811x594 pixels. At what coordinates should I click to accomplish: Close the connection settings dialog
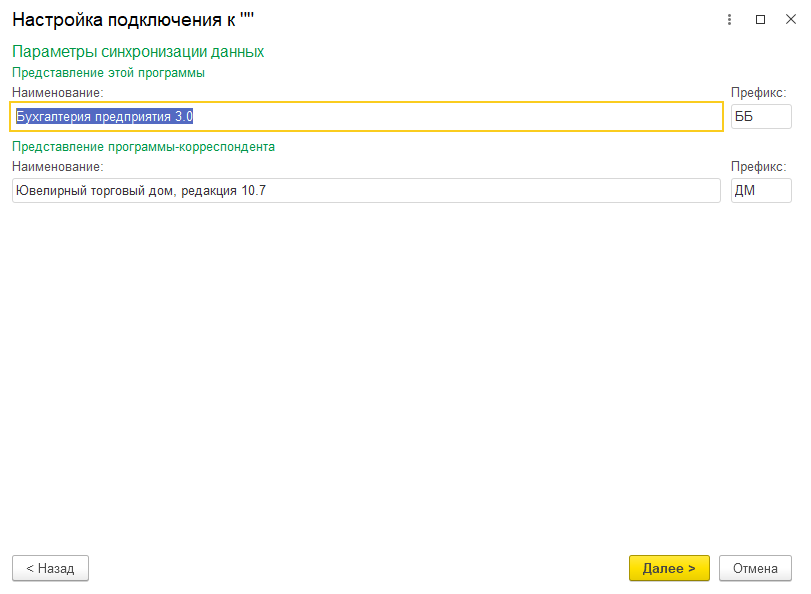(x=791, y=20)
